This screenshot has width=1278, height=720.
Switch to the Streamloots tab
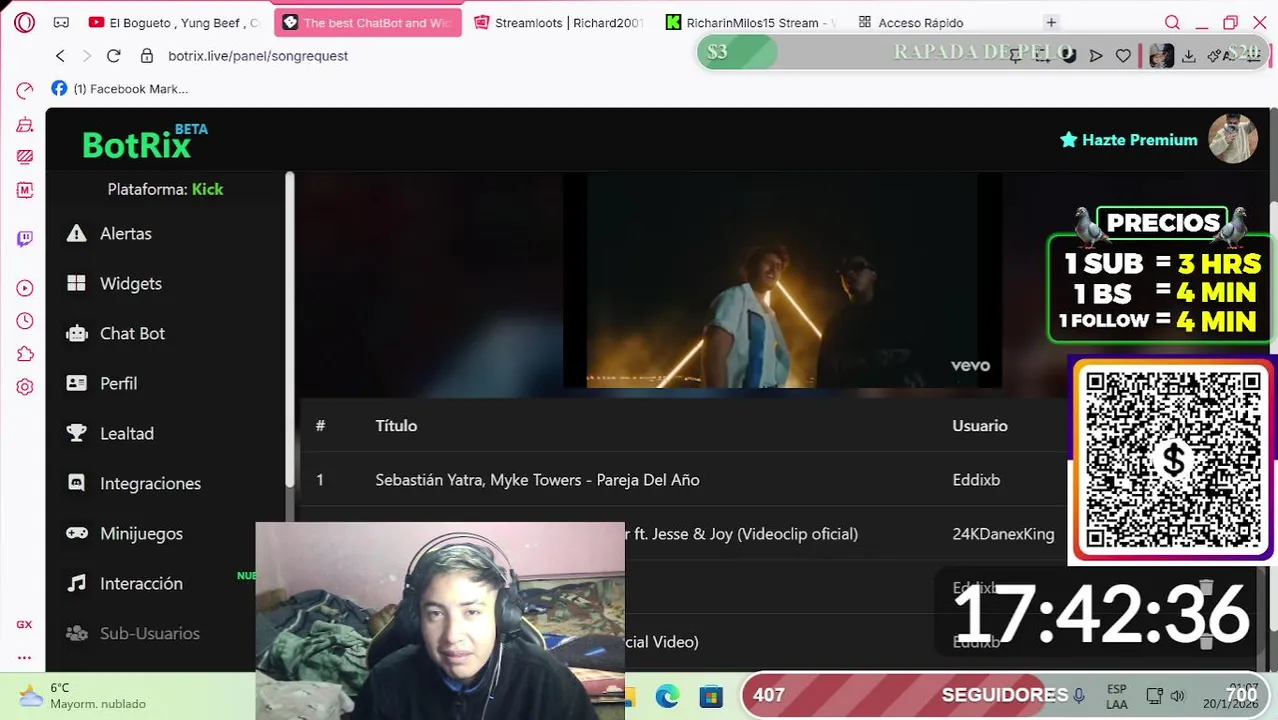[x=559, y=22]
